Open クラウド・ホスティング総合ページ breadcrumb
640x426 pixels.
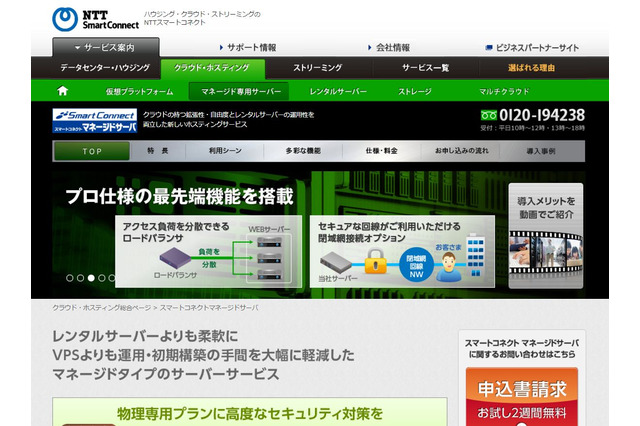(101, 308)
